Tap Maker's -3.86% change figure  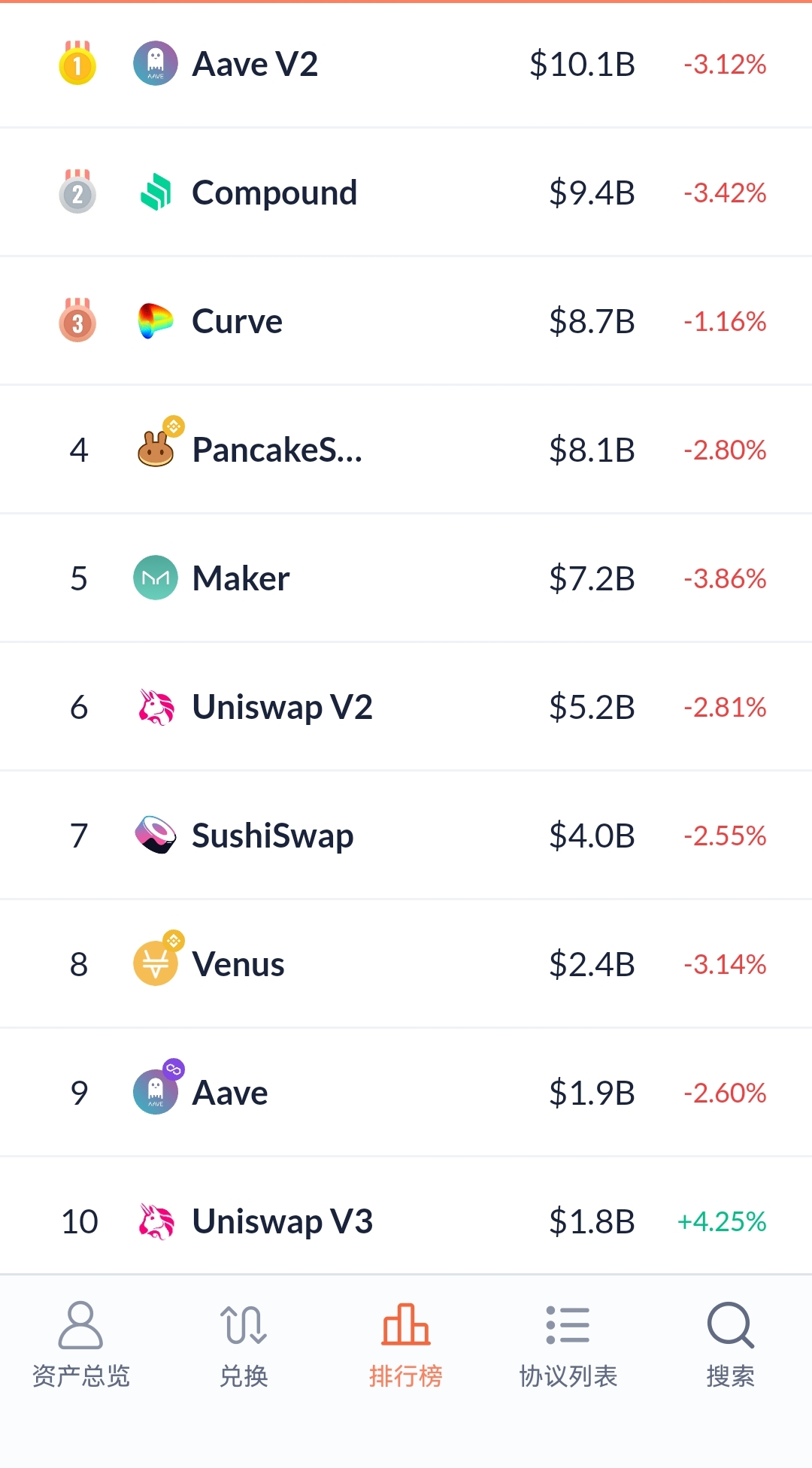[725, 578]
